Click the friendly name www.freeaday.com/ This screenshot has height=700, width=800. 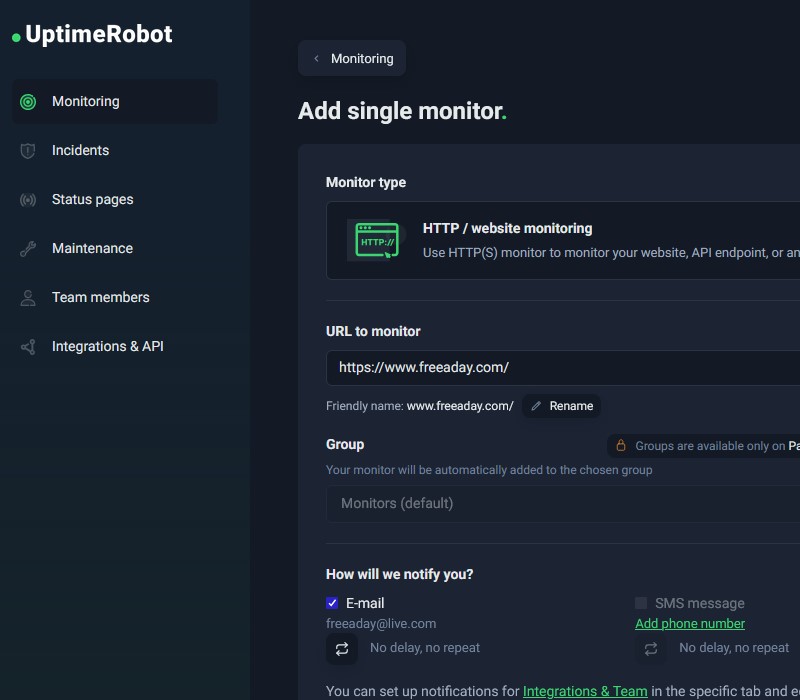460,406
